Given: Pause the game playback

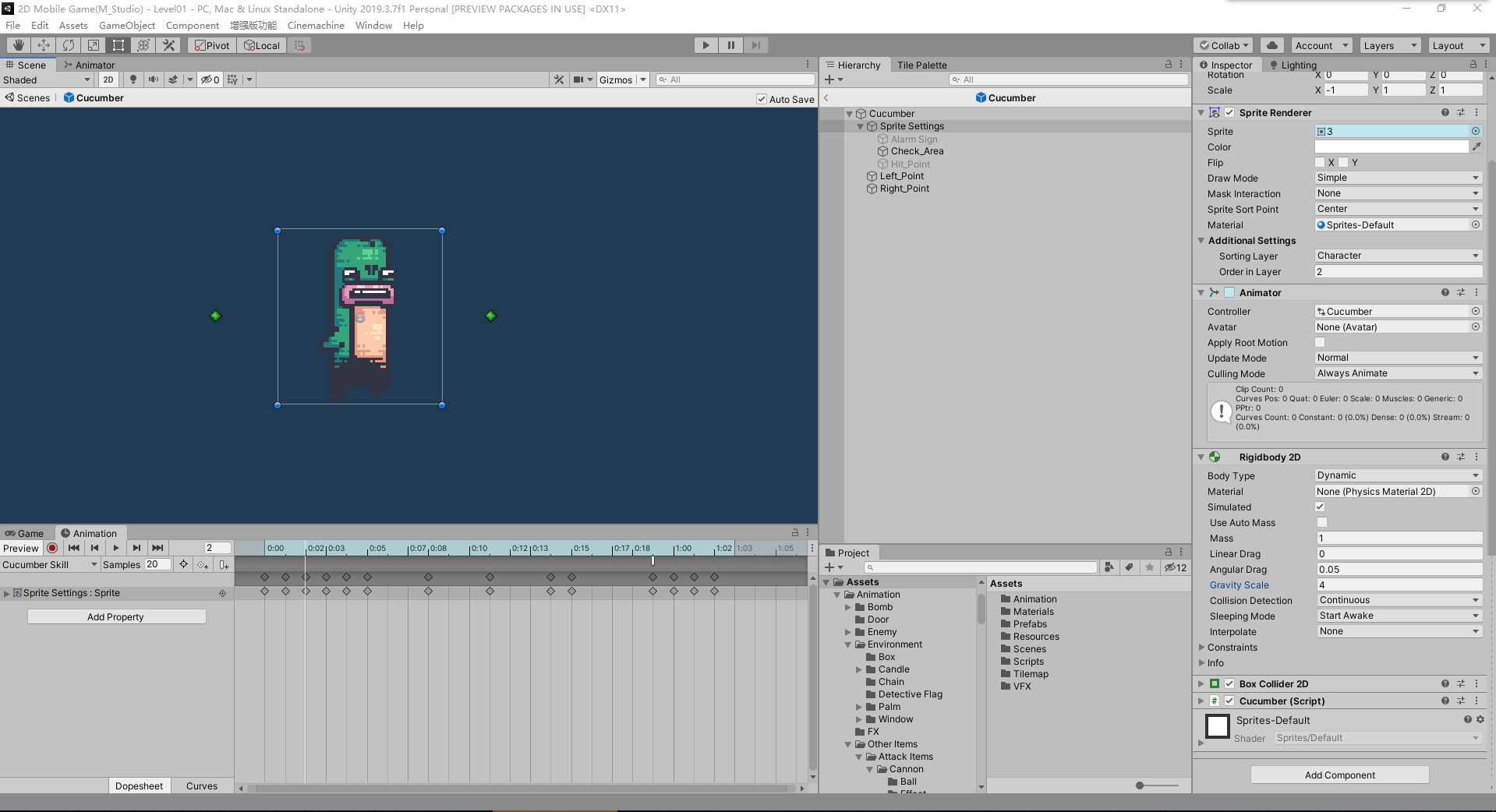Looking at the screenshot, I should (731, 45).
